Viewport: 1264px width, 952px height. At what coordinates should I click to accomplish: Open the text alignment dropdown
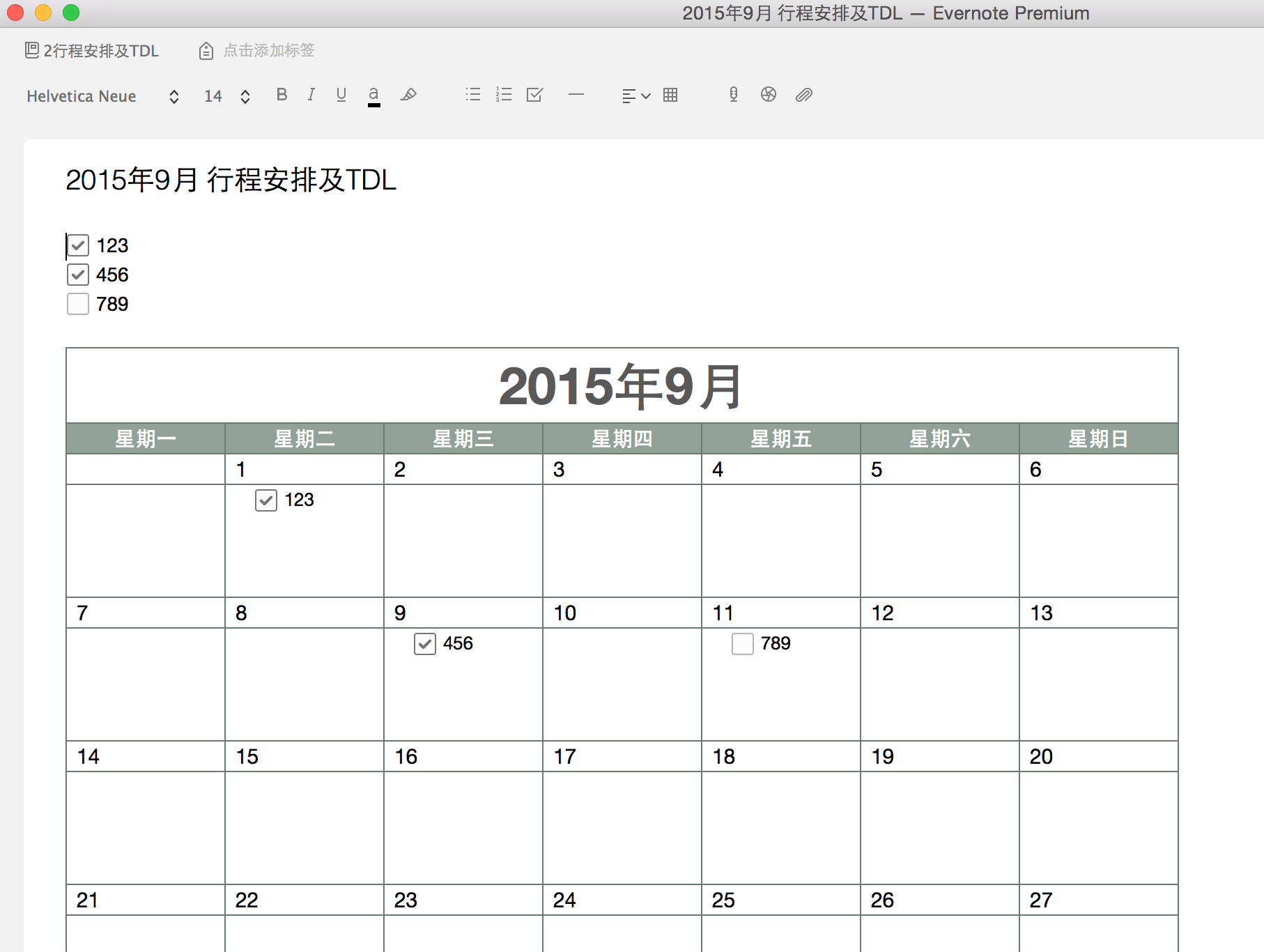point(636,95)
